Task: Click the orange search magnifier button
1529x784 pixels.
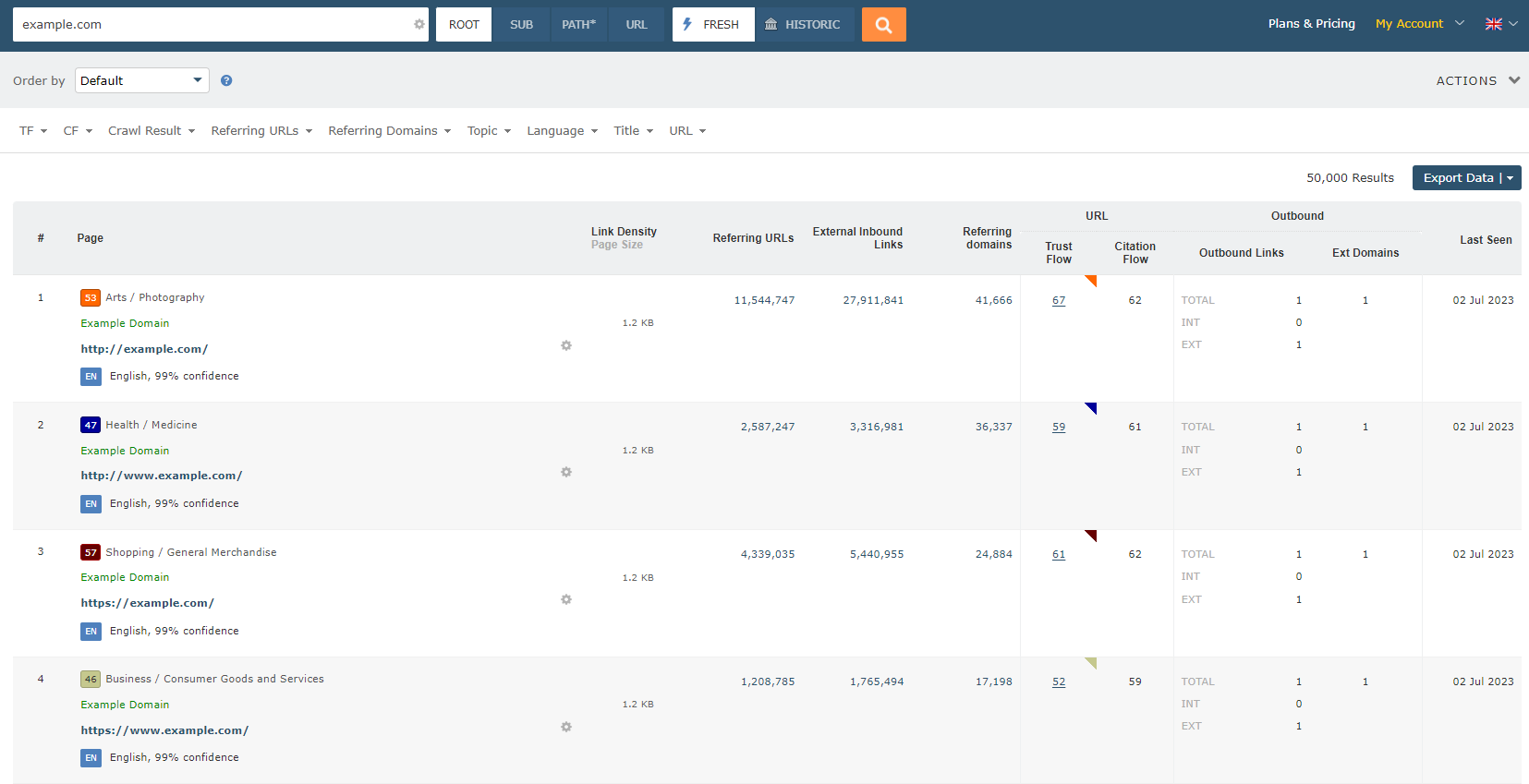Action: click(x=883, y=25)
